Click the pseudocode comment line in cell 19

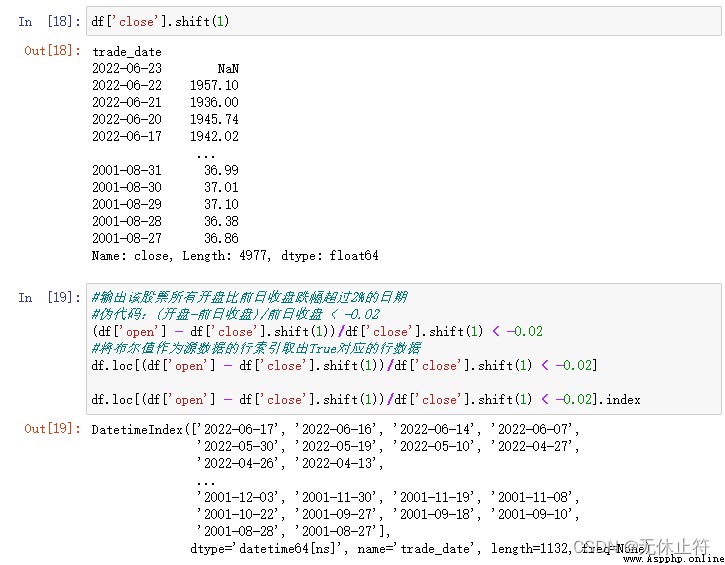(x=236, y=314)
